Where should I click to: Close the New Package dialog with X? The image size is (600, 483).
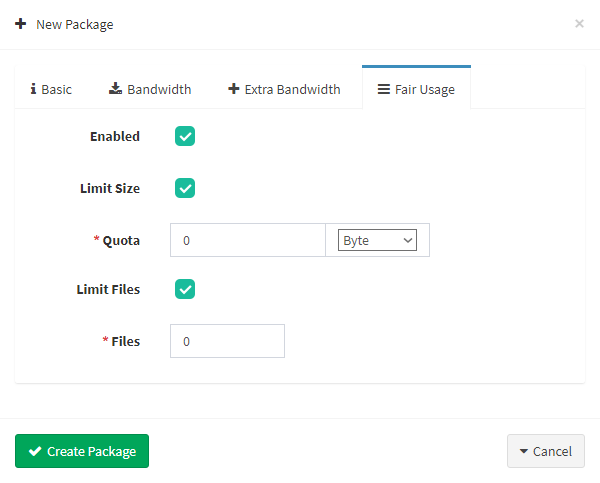[579, 24]
